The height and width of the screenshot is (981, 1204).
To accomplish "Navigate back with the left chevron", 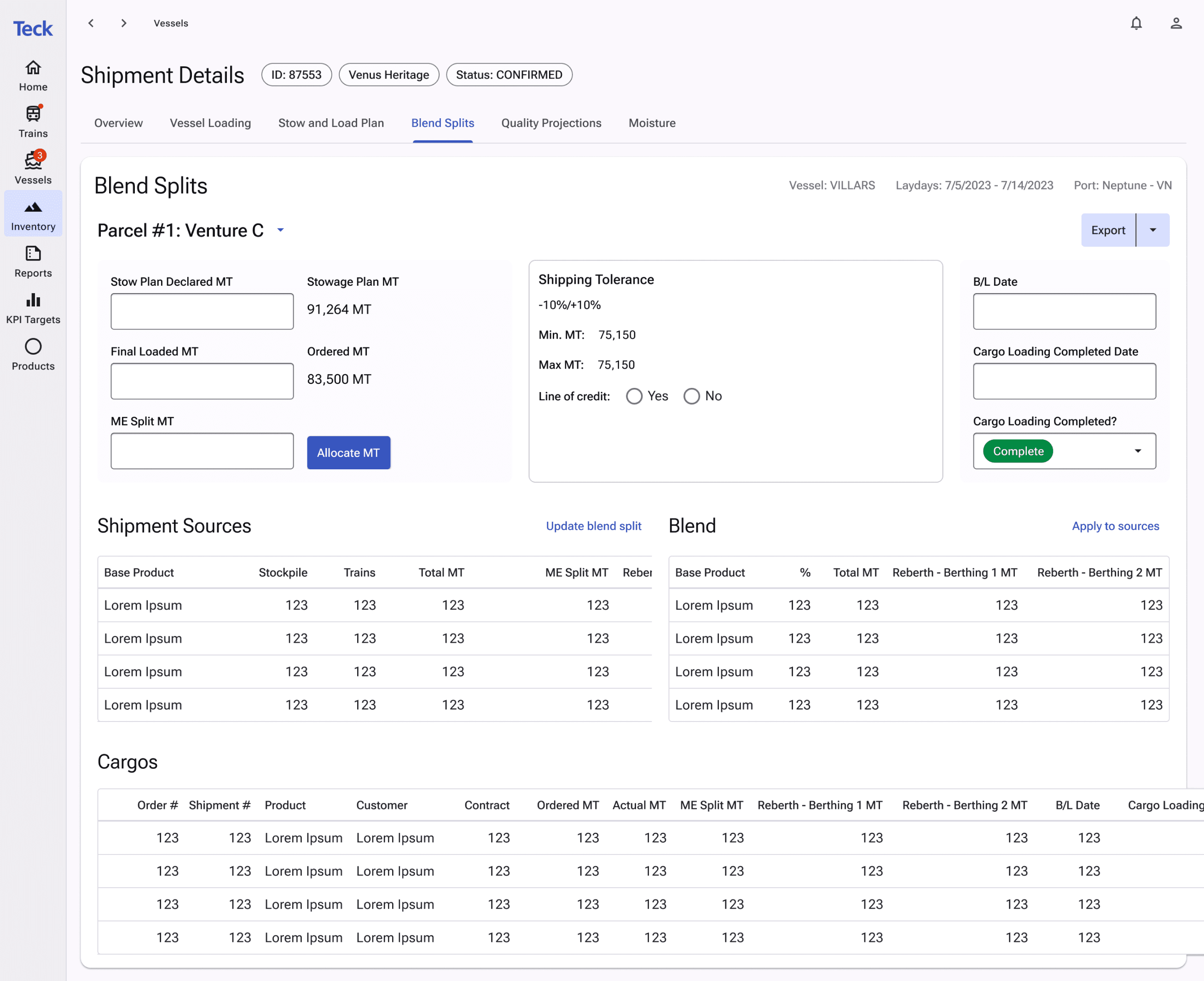I will tap(91, 23).
